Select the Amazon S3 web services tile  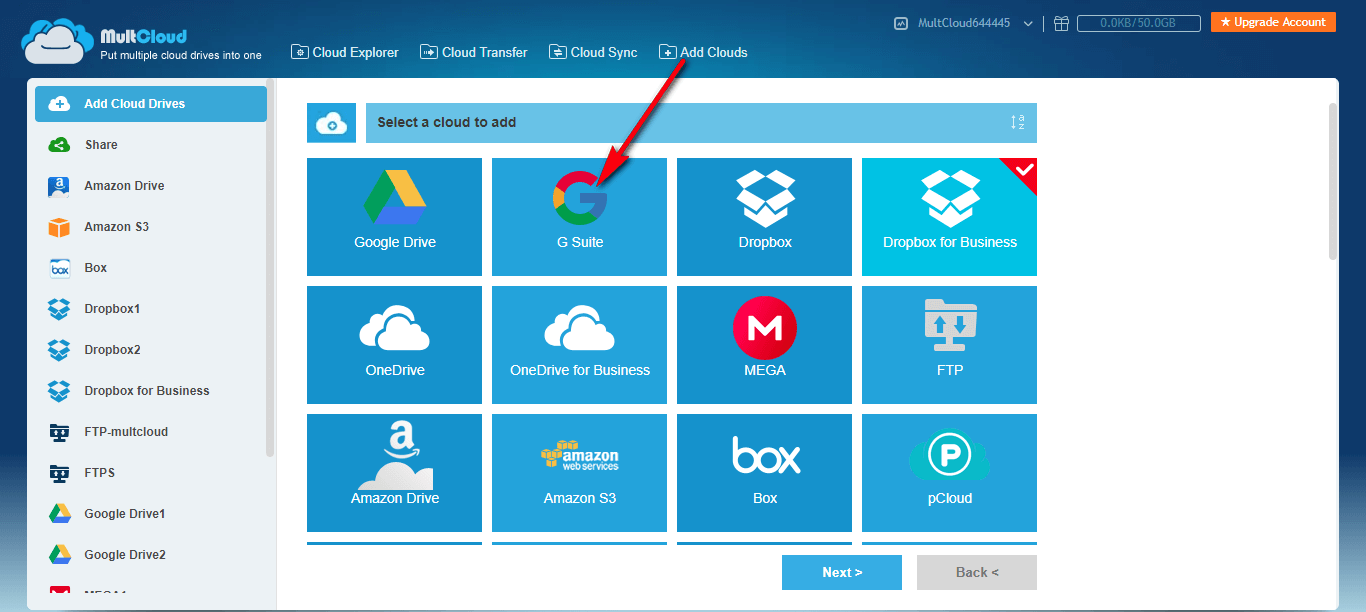click(579, 472)
